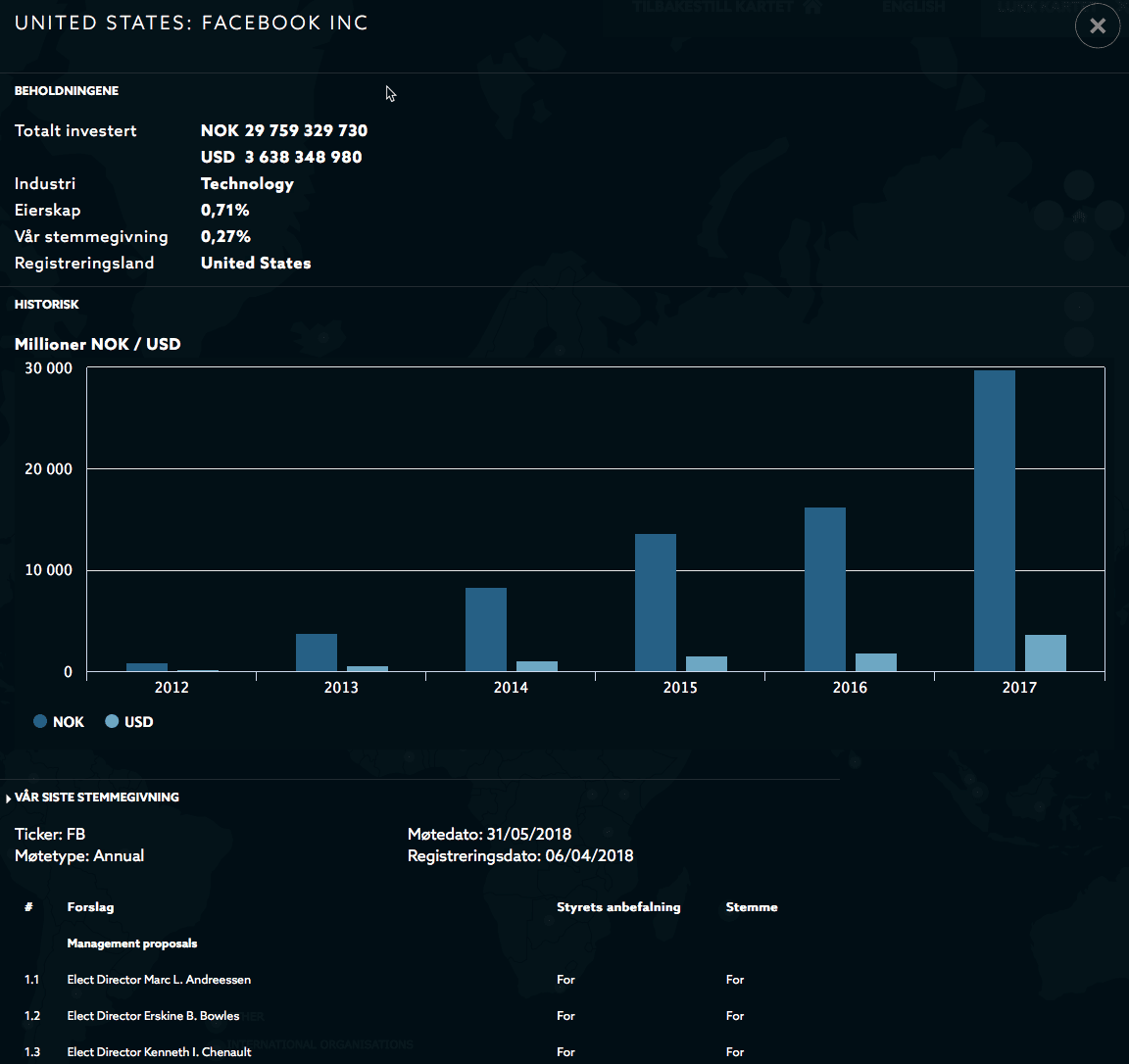Image resolution: width=1129 pixels, height=1064 pixels.
Task: Toggle the NOK series in chart legend
Action: pyautogui.click(x=59, y=722)
